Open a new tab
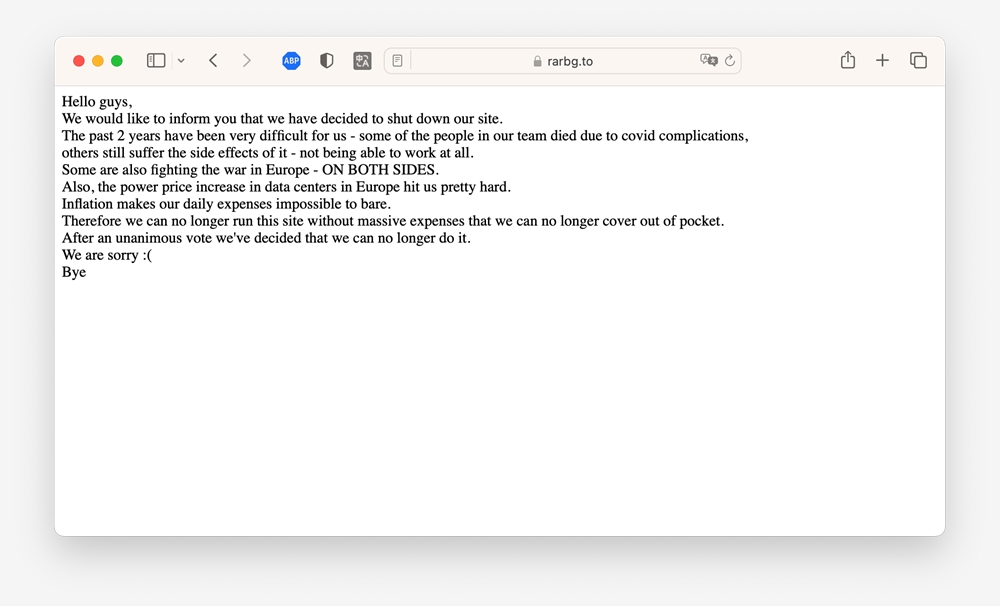Image resolution: width=1000 pixels, height=606 pixels. tap(882, 61)
